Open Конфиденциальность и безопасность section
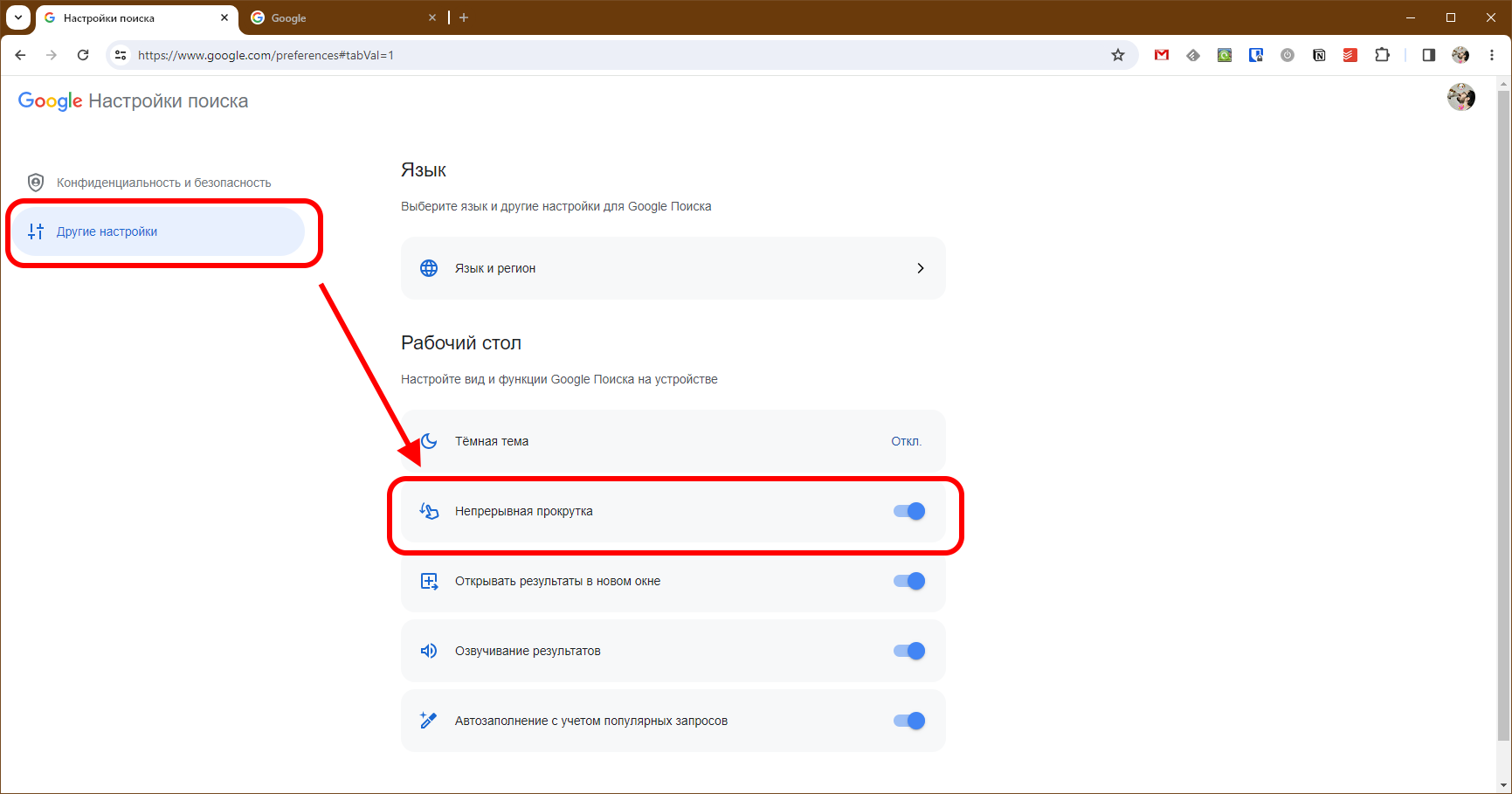 coord(158,183)
